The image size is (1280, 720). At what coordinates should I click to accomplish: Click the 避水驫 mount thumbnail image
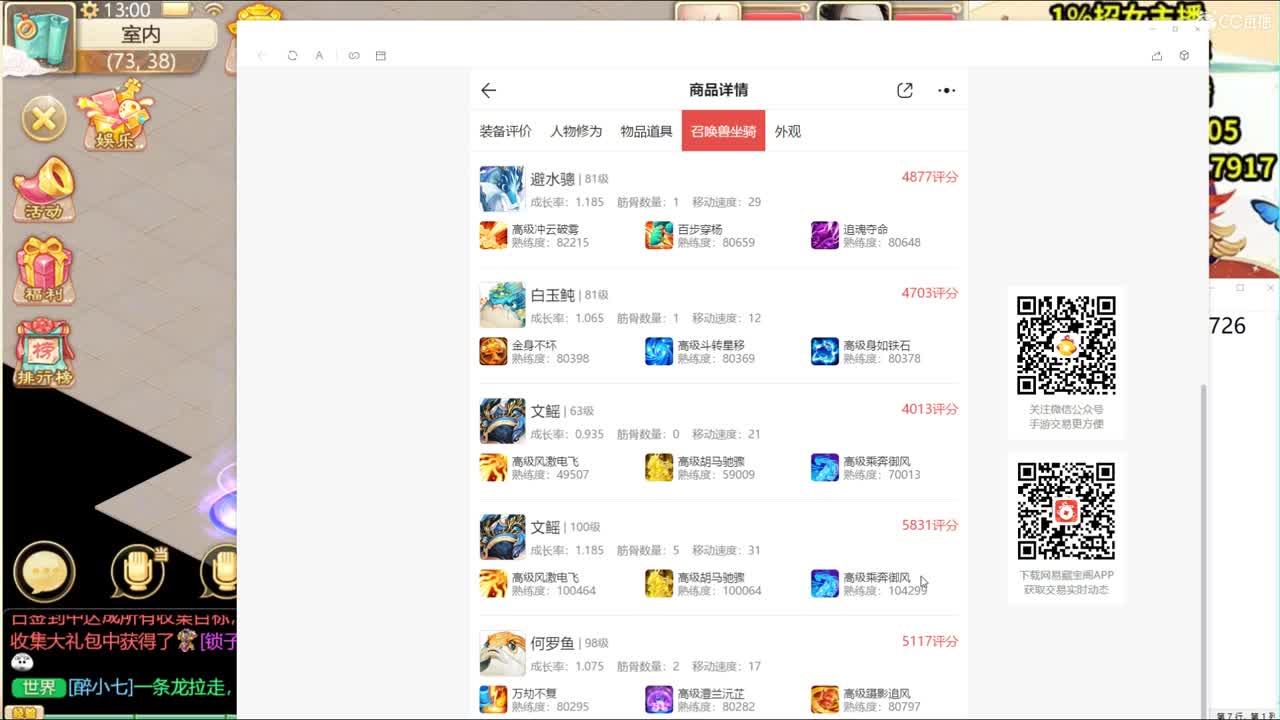click(502, 189)
